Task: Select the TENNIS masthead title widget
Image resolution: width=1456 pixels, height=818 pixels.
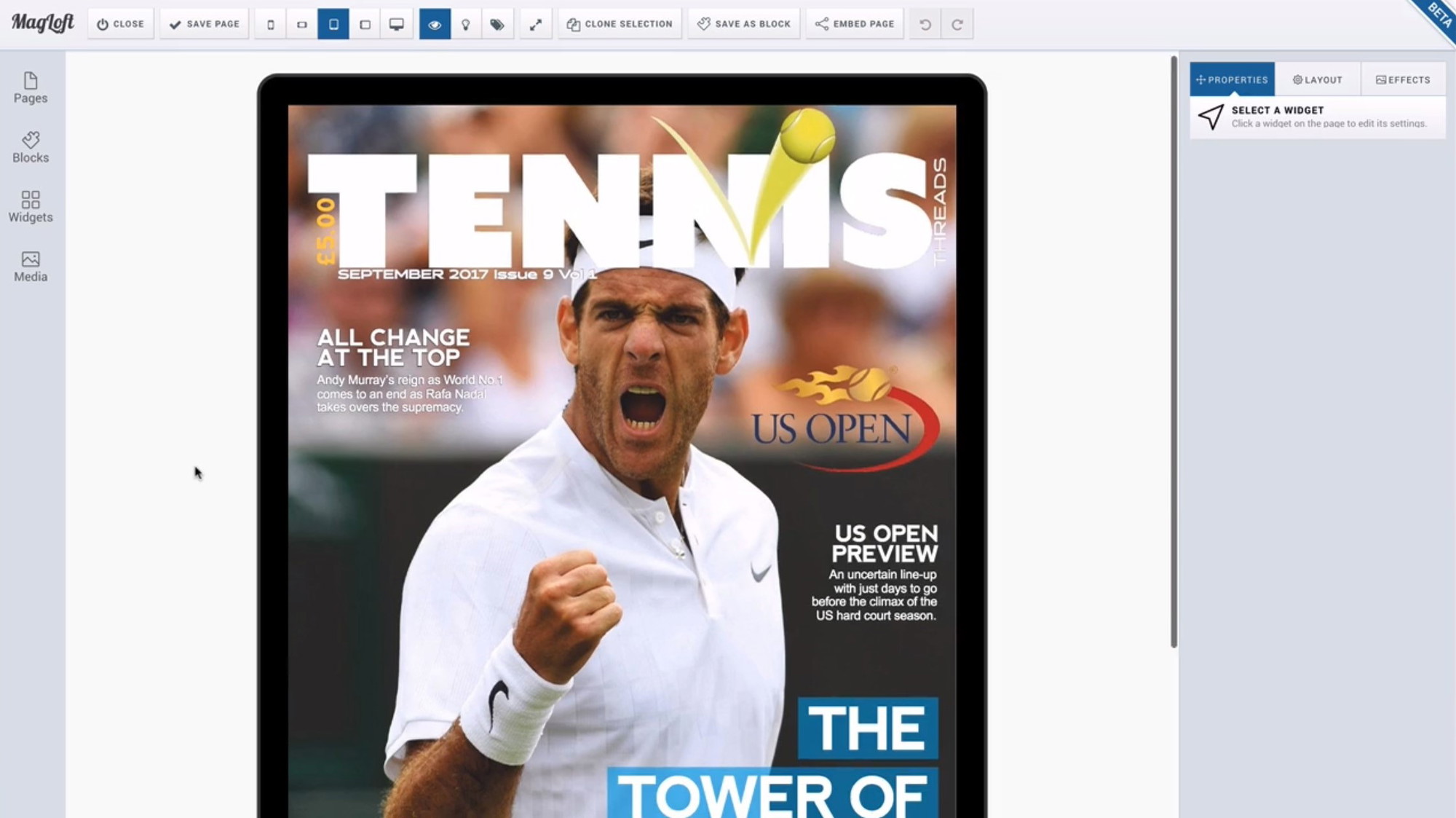Action: click(619, 210)
